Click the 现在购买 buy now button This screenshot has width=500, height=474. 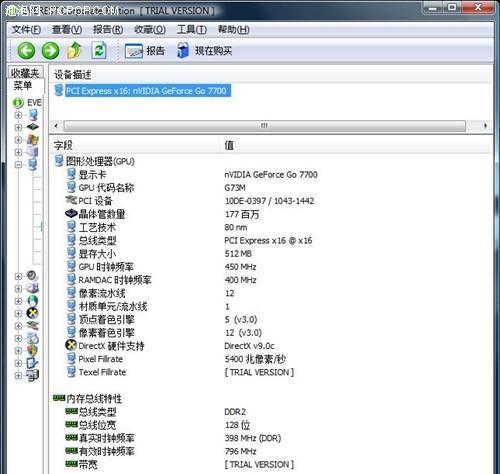(204, 51)
